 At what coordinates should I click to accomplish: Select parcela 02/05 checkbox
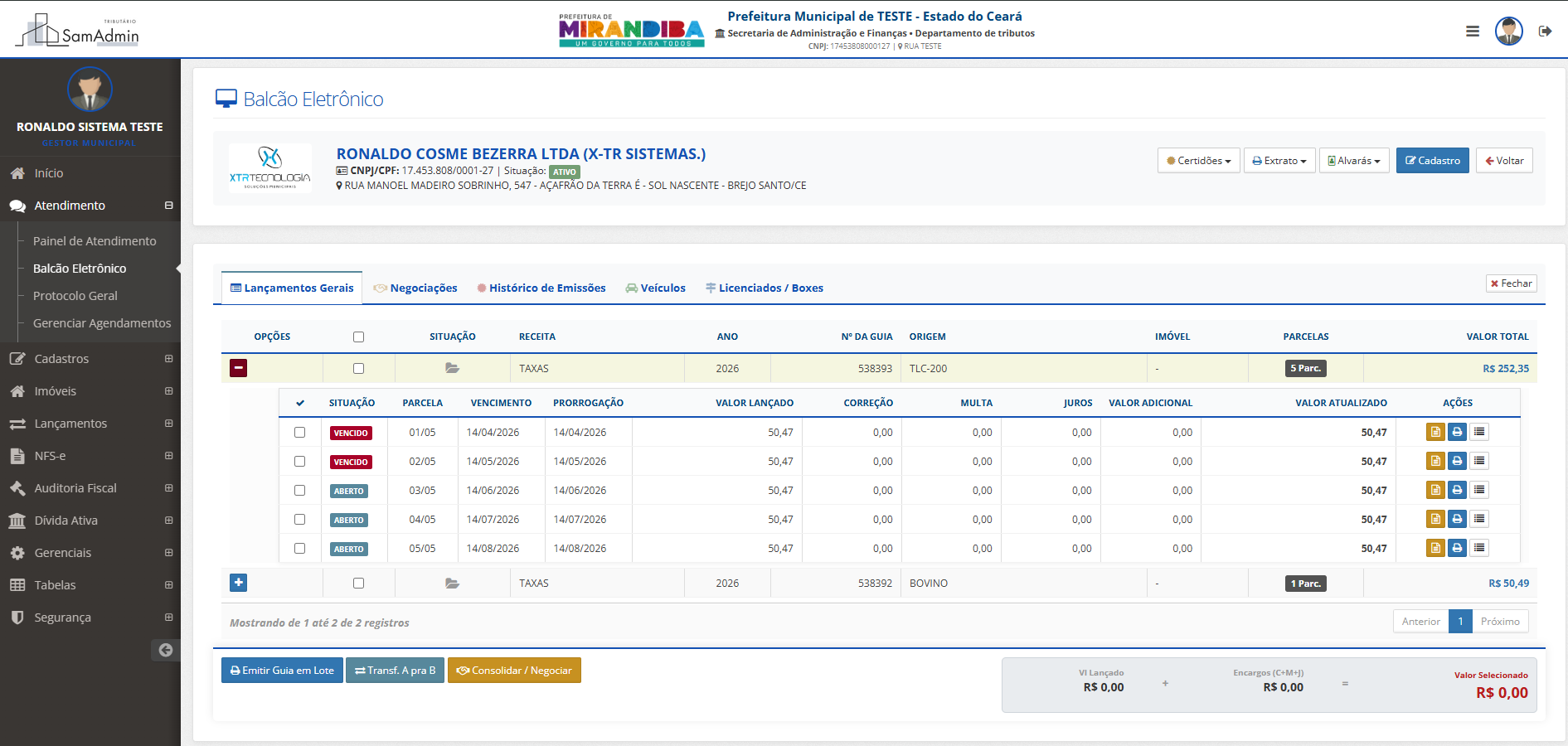click(299, 461)
